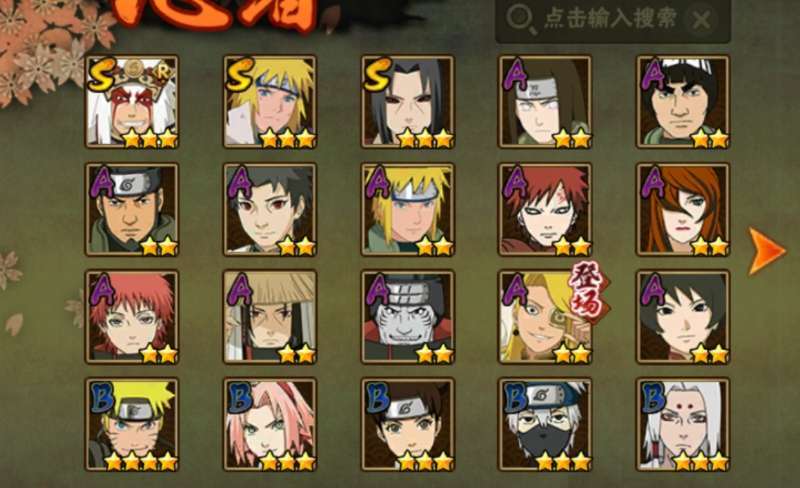Click the magnifying glass search icon
Screen dimensions: 800x488
(x=520, y=19)
